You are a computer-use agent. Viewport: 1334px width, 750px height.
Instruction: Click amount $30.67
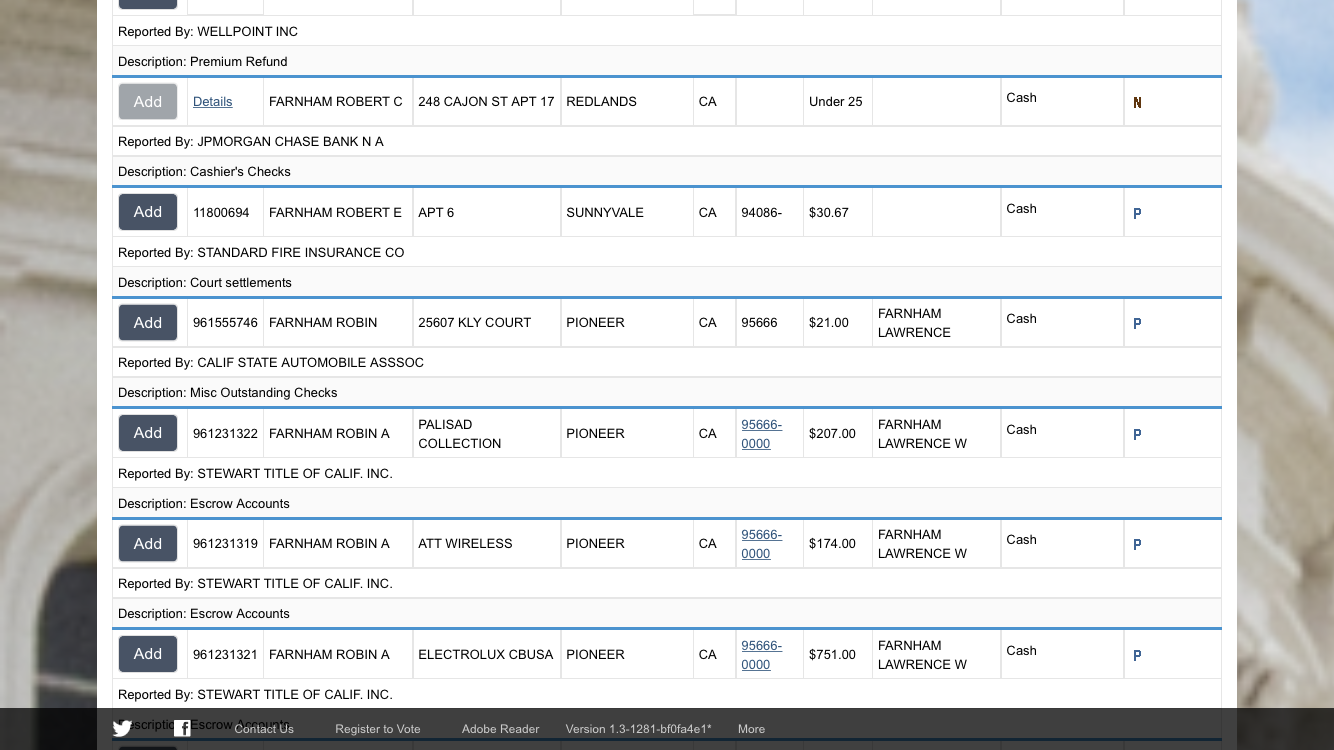coord(829,213)
